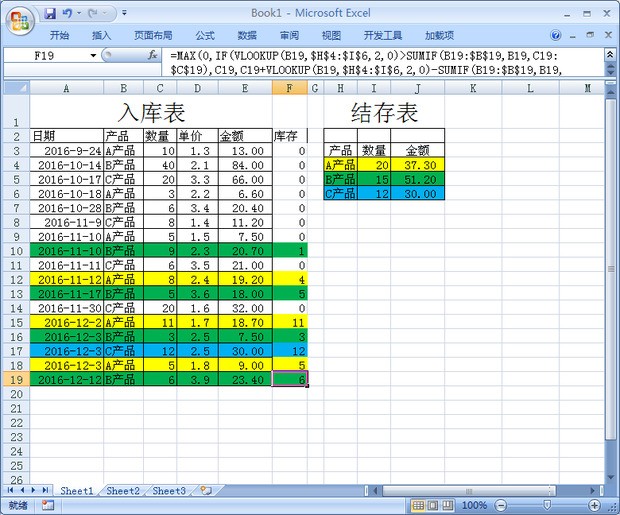The image size is (620, 515).
Task: Switch to Page Break Preview icon
Action: pos(448,505)
